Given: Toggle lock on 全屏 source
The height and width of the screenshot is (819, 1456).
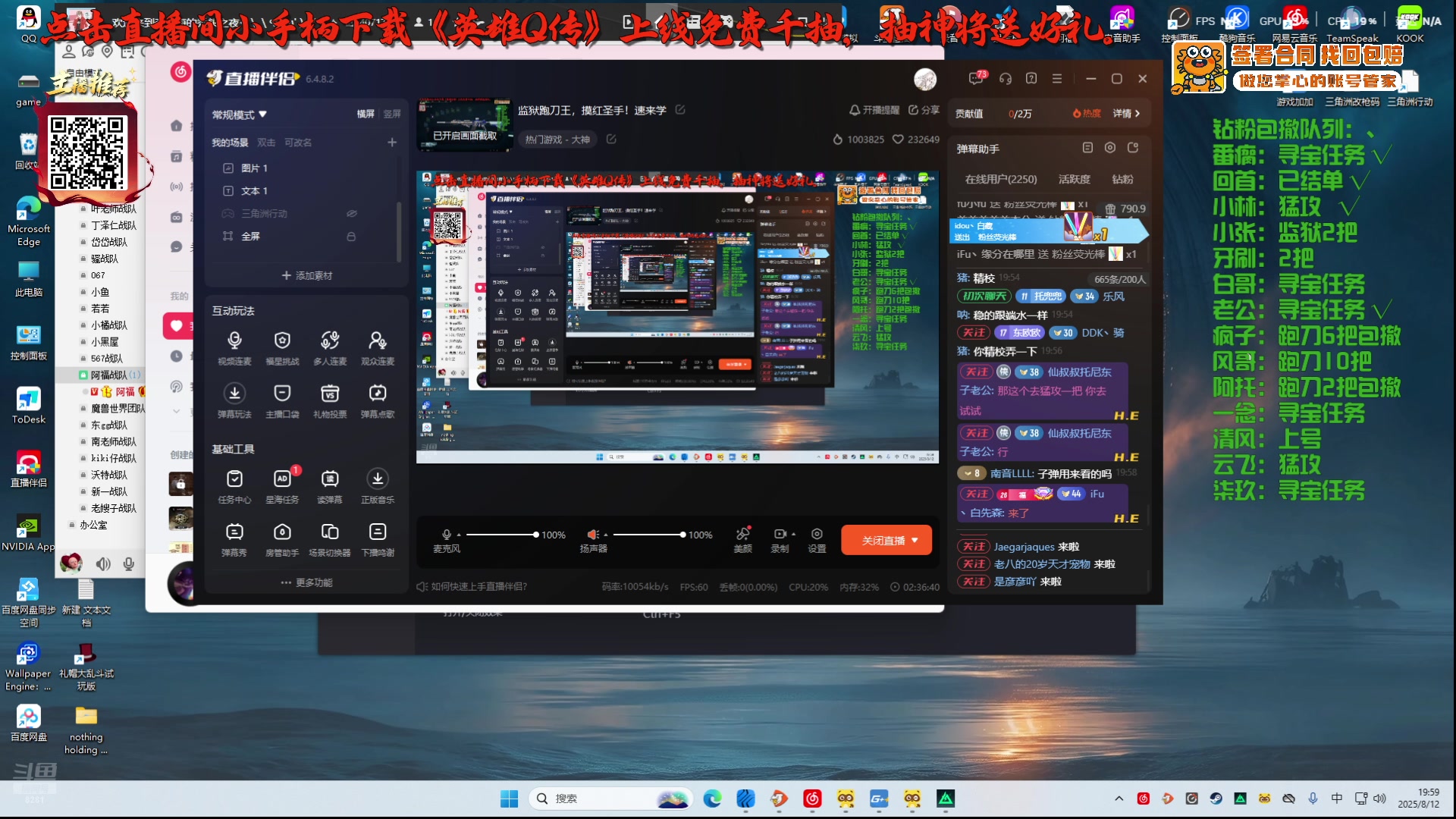Looking at the screenshot, I should coord(351,237).
